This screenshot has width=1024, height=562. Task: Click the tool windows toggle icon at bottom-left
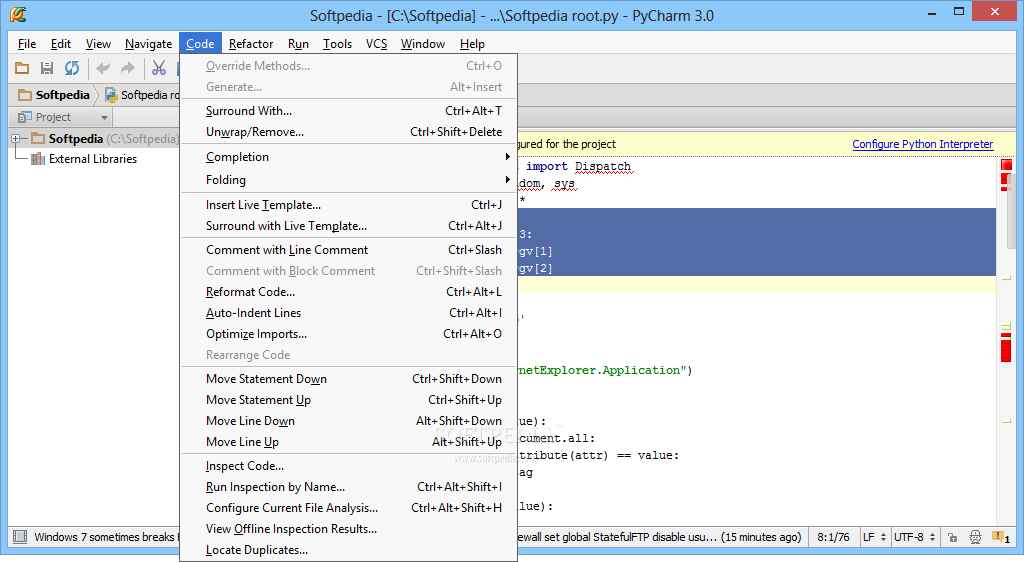(20, 537)
